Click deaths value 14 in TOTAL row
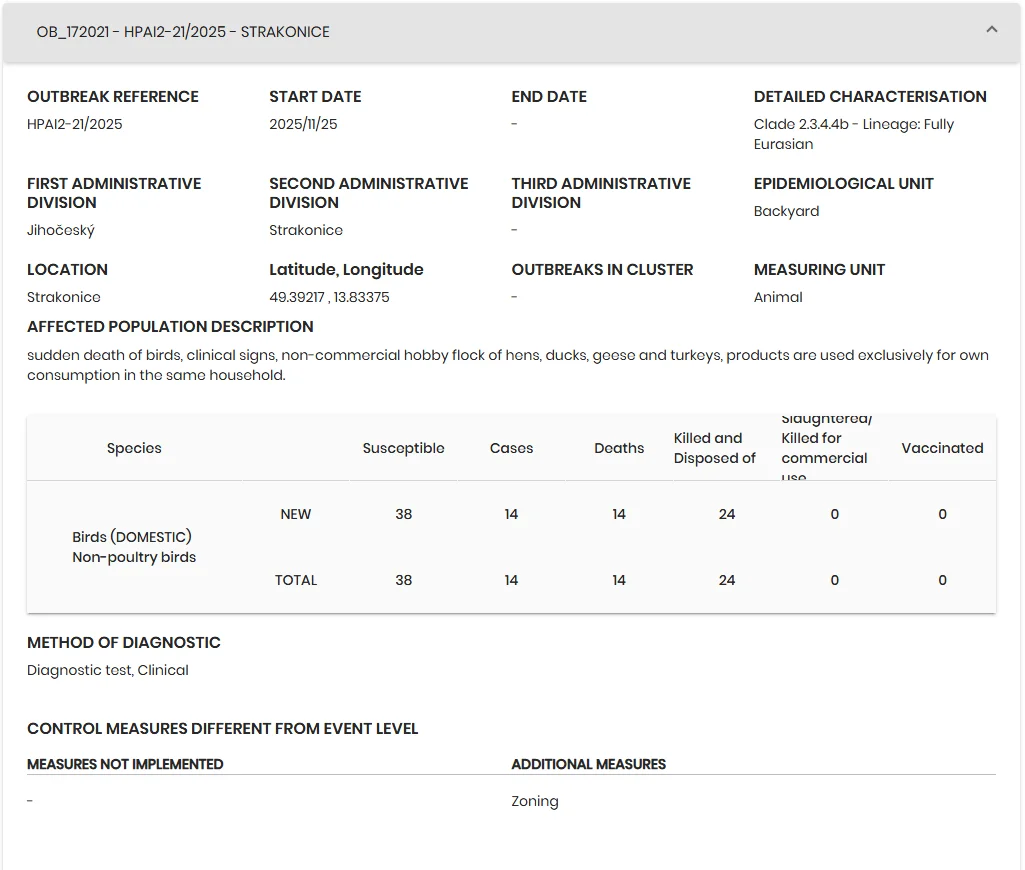This screenshot has width=1025, height=870. pos(619,580)
